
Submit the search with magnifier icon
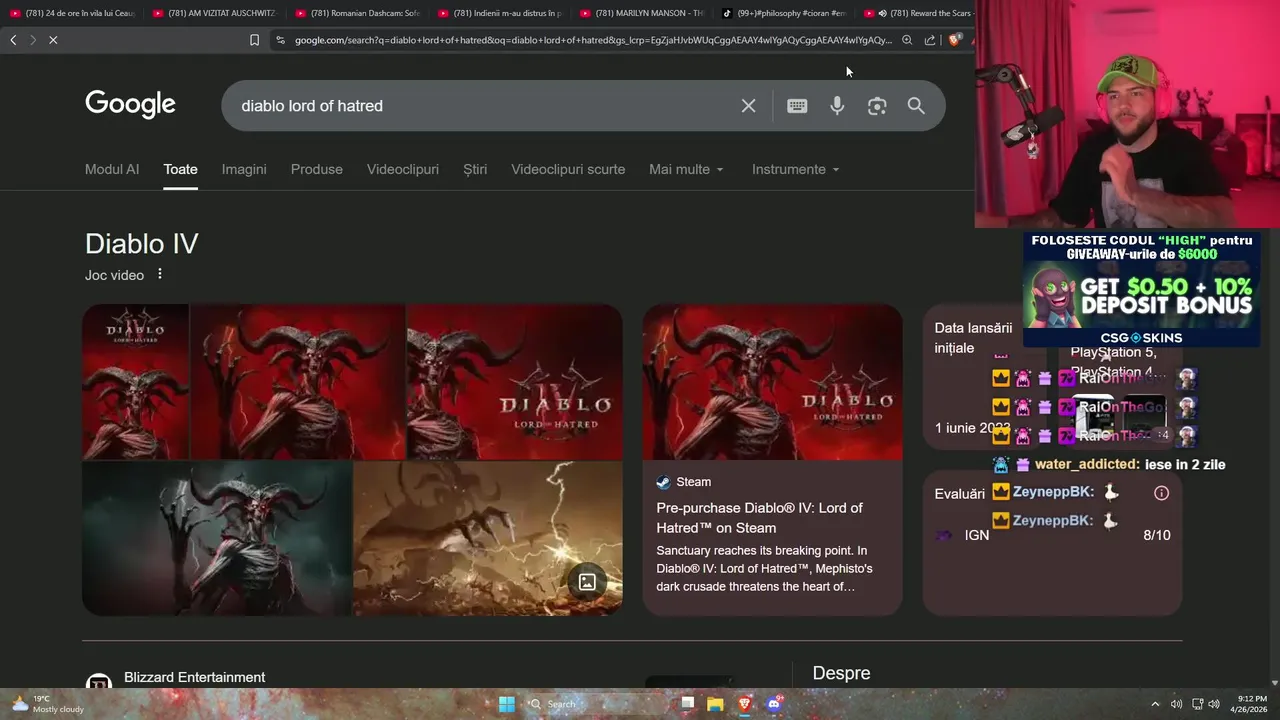(916, 106)
